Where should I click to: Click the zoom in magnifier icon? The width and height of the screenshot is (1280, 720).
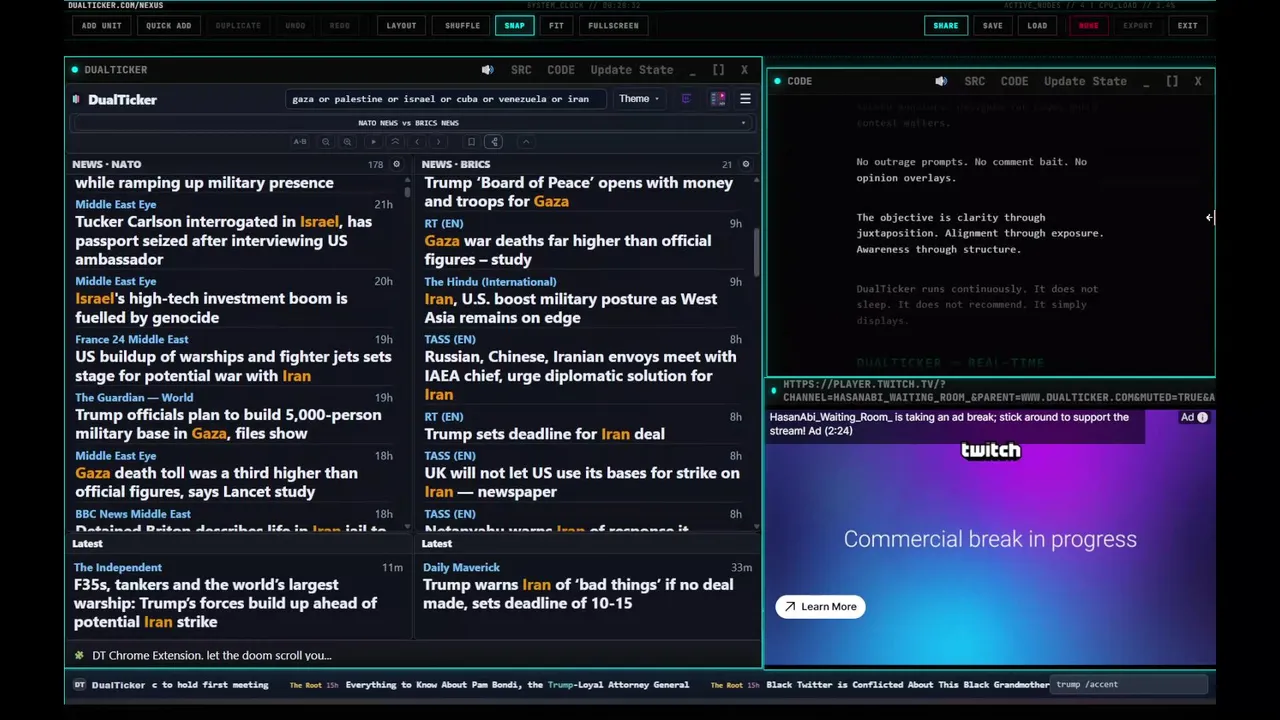click(347, 142)
